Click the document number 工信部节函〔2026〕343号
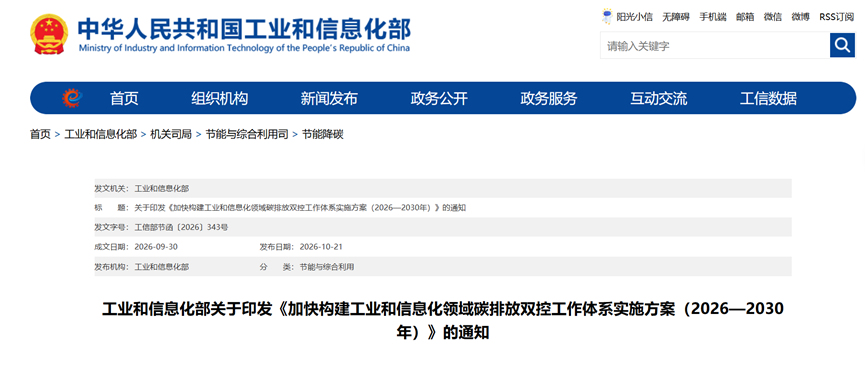Screen dimensions: 865x367 (181, 227)
